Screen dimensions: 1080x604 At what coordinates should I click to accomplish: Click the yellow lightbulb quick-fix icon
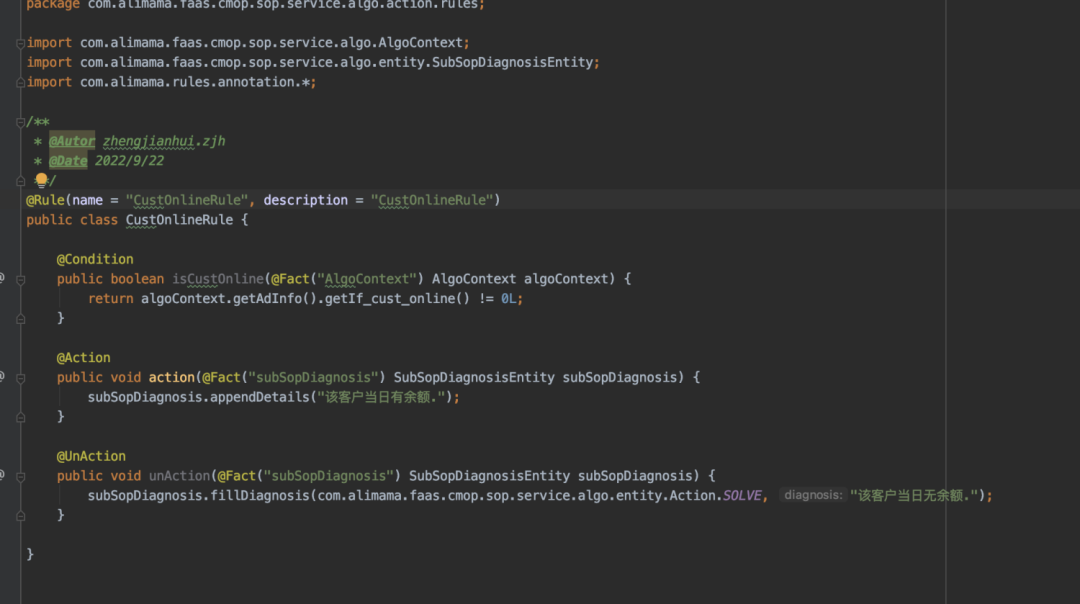[41, 180]
